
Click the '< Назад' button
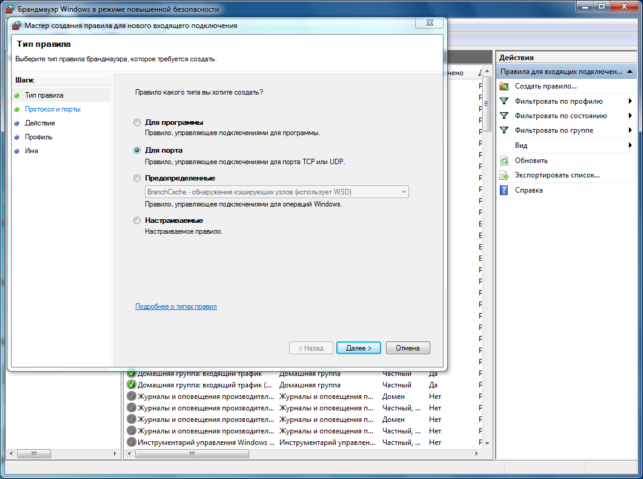click(x=311, y=348)
